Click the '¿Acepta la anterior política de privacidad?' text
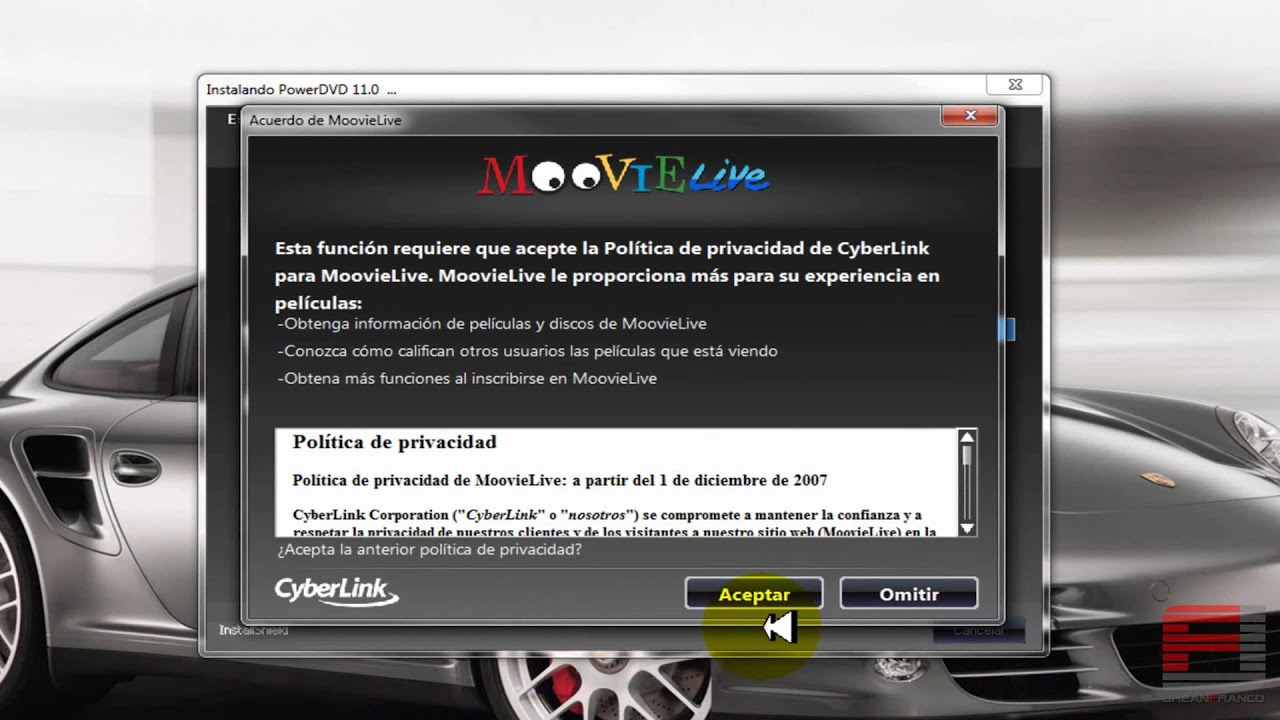1280x720 pixels. tap(430, 549)
